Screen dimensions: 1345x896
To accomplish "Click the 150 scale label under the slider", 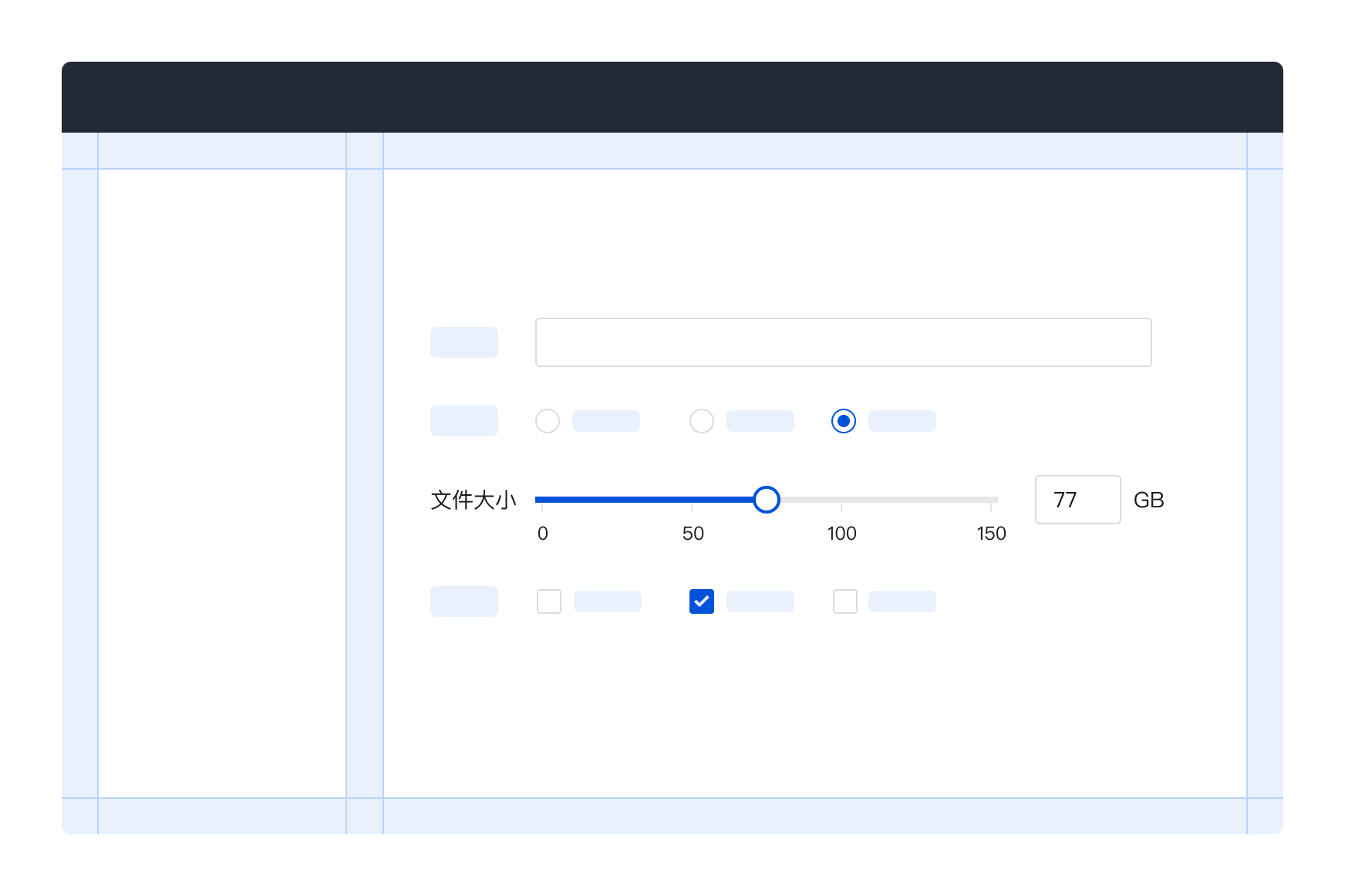I will coord(991,533).
